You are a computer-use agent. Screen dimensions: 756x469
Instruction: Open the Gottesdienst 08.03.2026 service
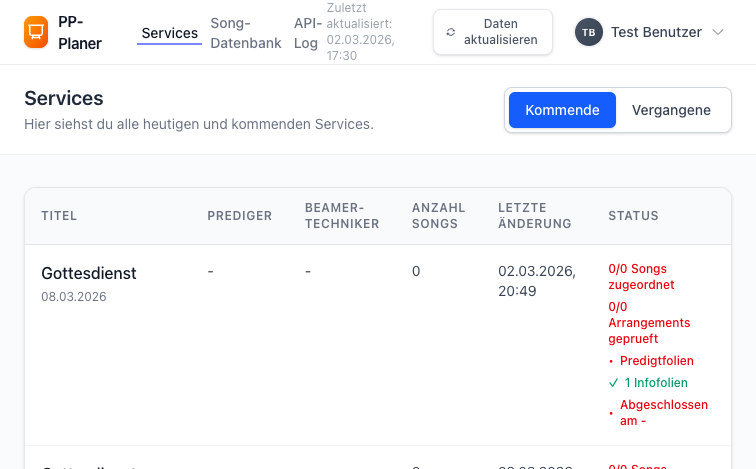click(88, 273)
